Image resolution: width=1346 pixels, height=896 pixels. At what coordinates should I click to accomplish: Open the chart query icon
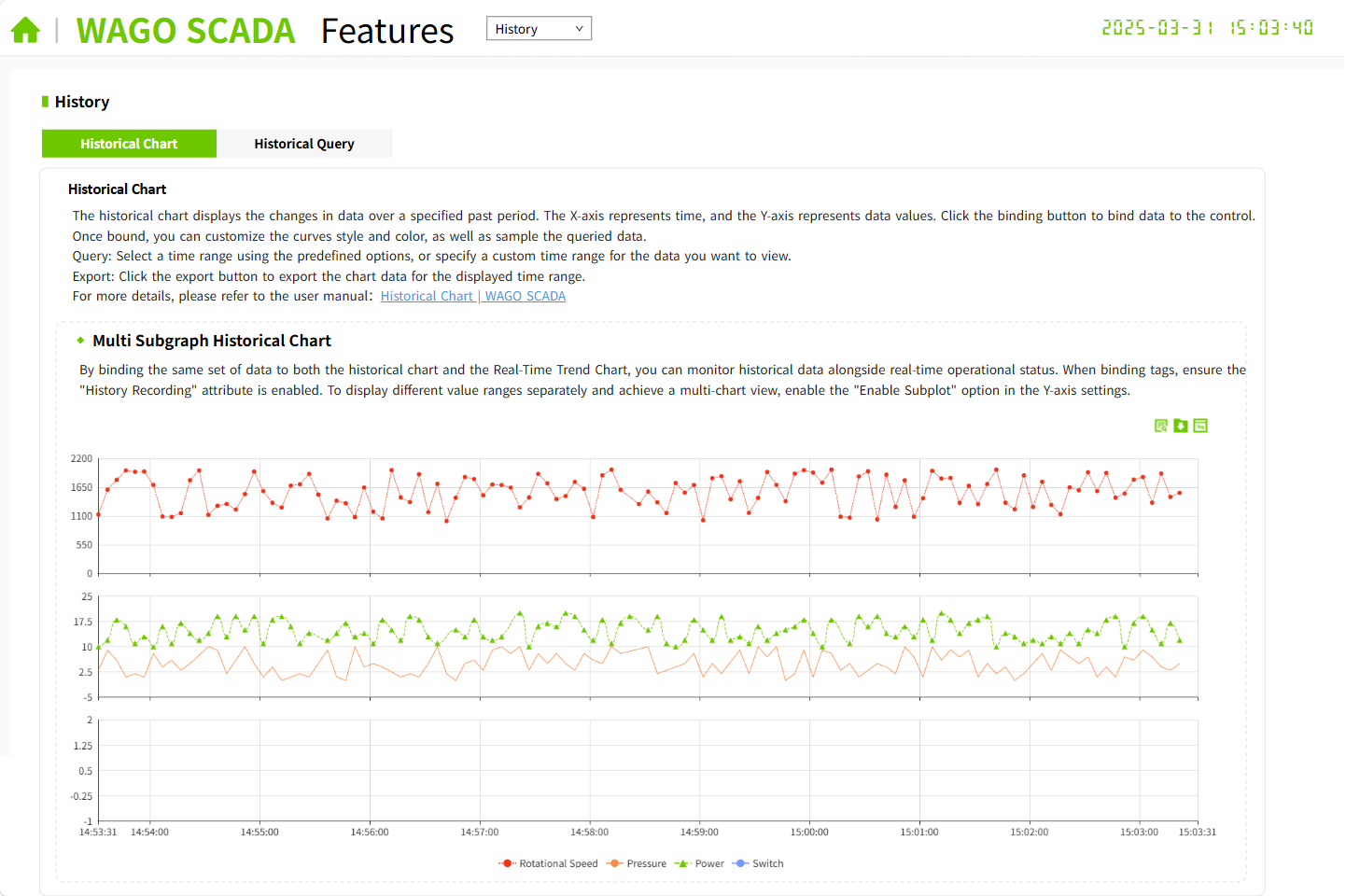[x=1160, y=426]
